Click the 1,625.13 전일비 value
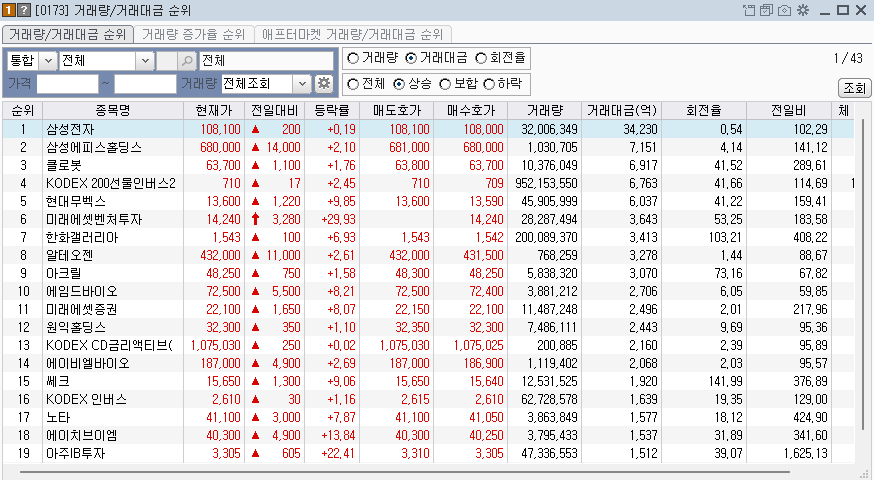The height and width of the screenshot is (480, 874). (x=805, y=453)
